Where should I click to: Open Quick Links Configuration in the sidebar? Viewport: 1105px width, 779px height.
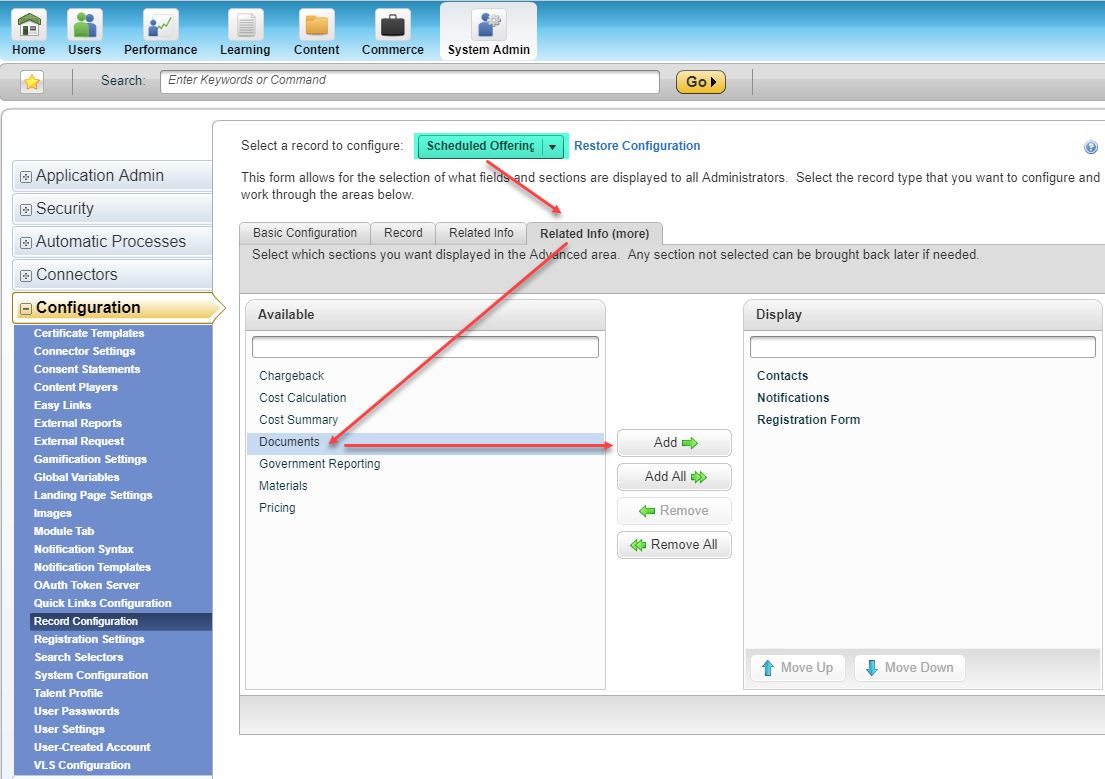pyautogui.click(x=102, y=603)
